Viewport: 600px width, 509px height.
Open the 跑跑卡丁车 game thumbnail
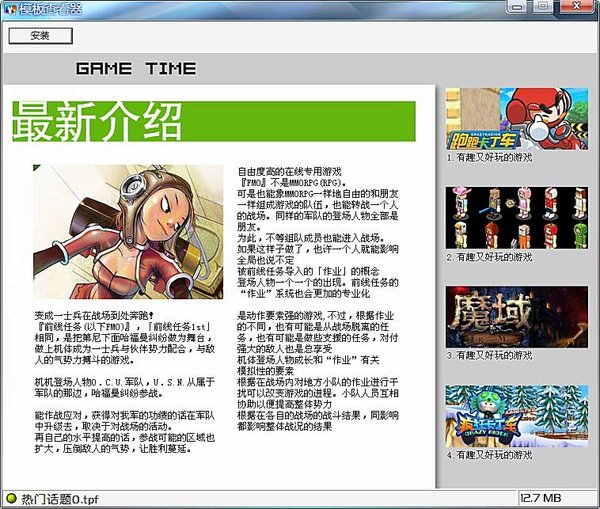[x=517, y=119]
